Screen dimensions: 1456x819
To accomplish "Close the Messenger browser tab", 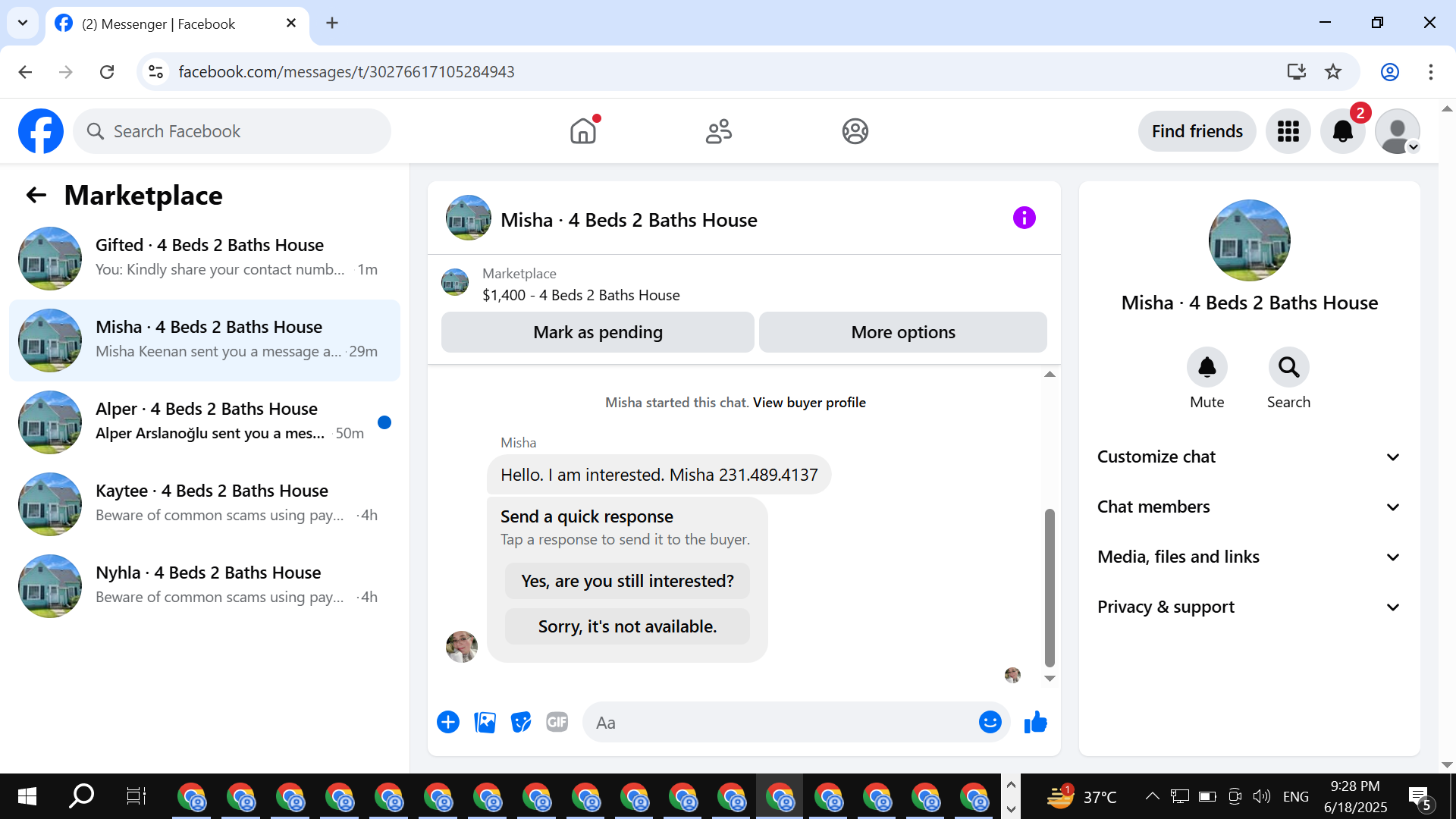I will coord(291,24).
